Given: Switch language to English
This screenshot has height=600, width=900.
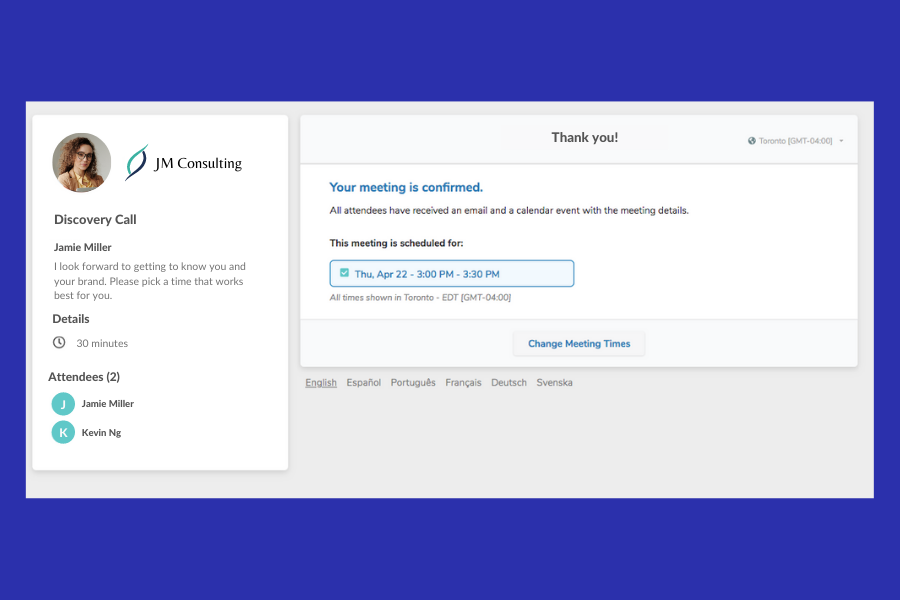Looking at the screenshot, I should click(x=321, y=382).
